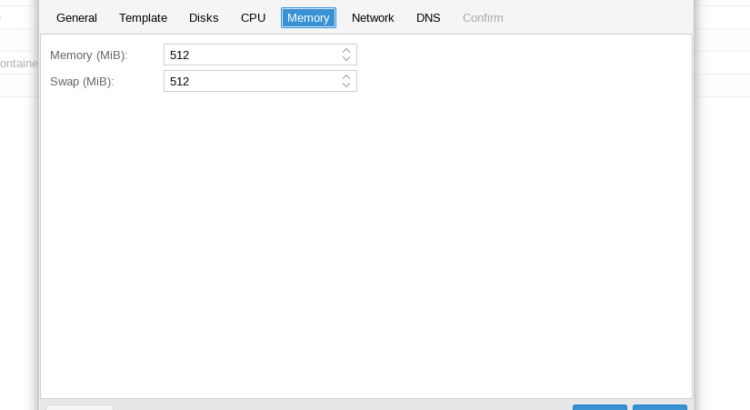The height and width of the screenshot is (410, 750).
Task: Click the Memory tab
Action: click(309, 18)
